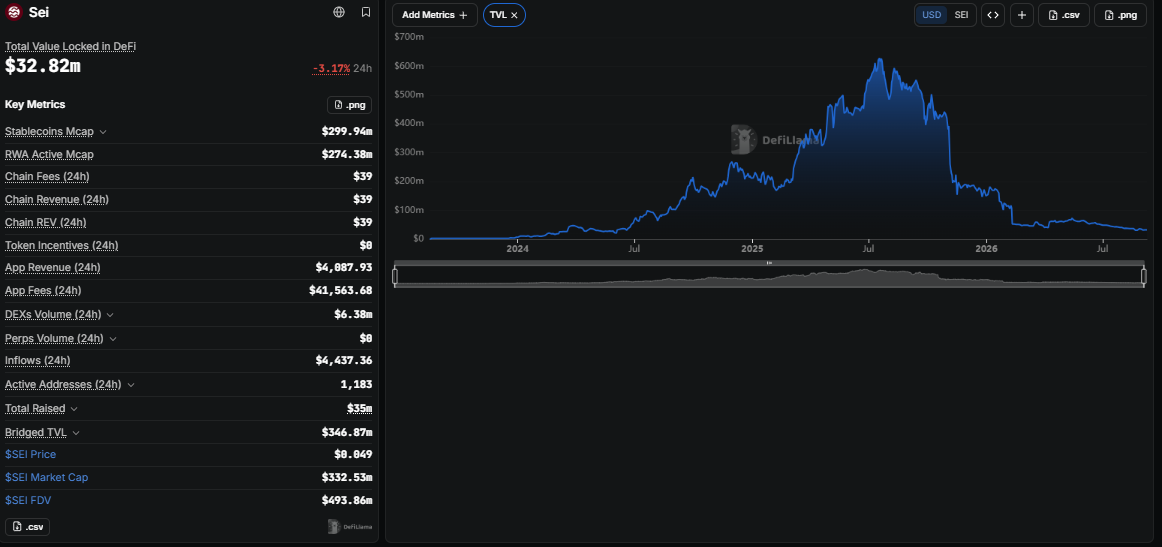Switch chart denomination to SEI
Viewport: 1162px width, 547px height.
tap(961, 15)
